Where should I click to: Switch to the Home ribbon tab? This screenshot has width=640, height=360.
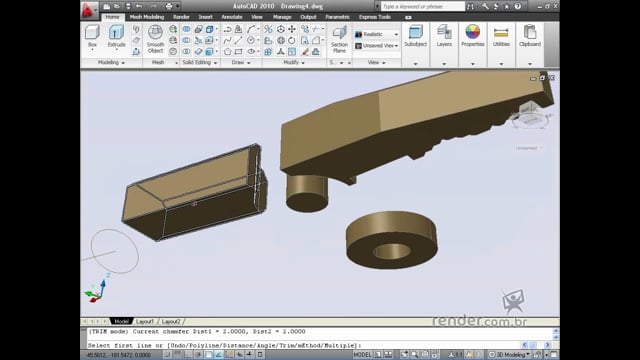(112, 17)
